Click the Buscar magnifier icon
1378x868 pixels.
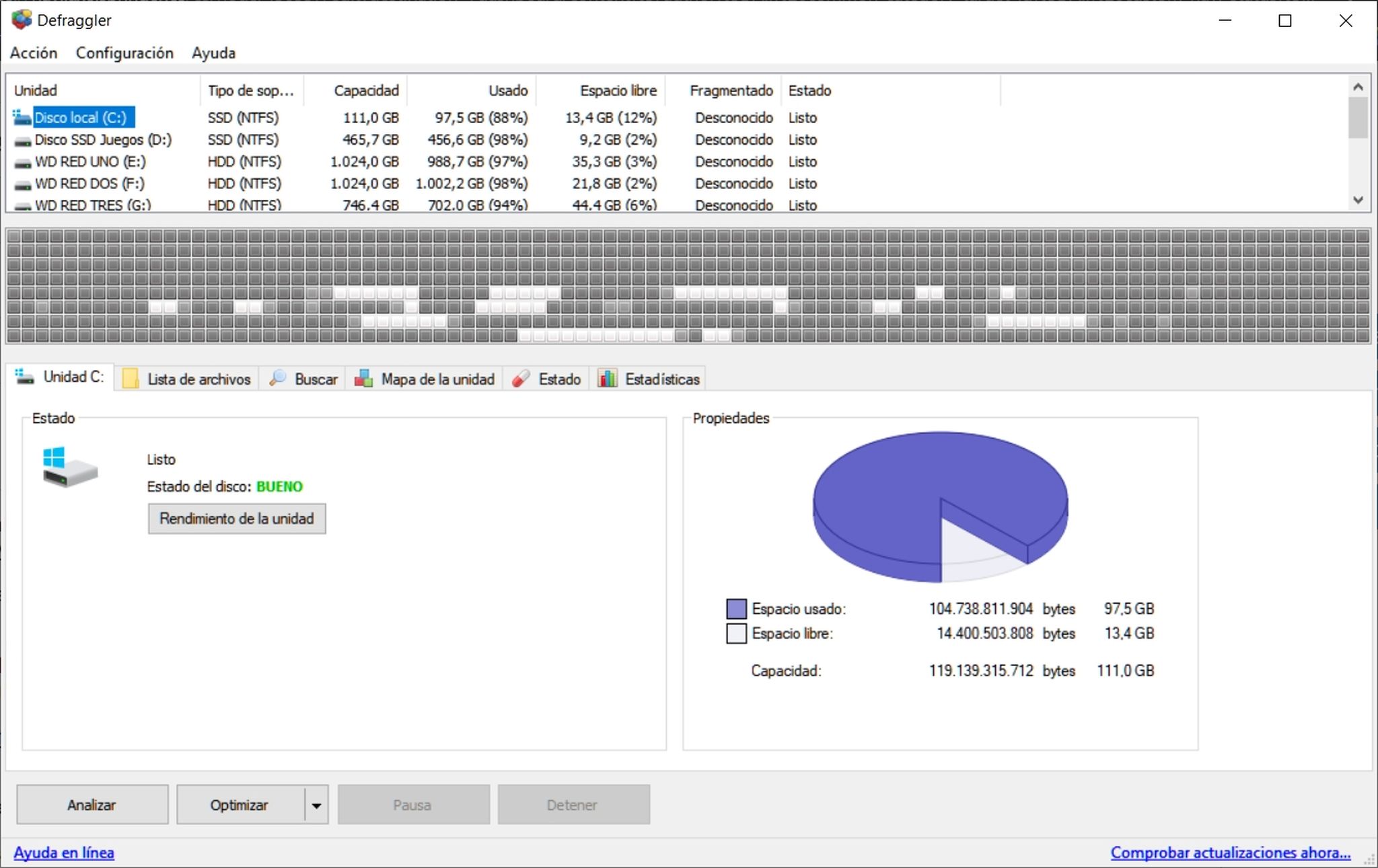(x=277, y=379)
